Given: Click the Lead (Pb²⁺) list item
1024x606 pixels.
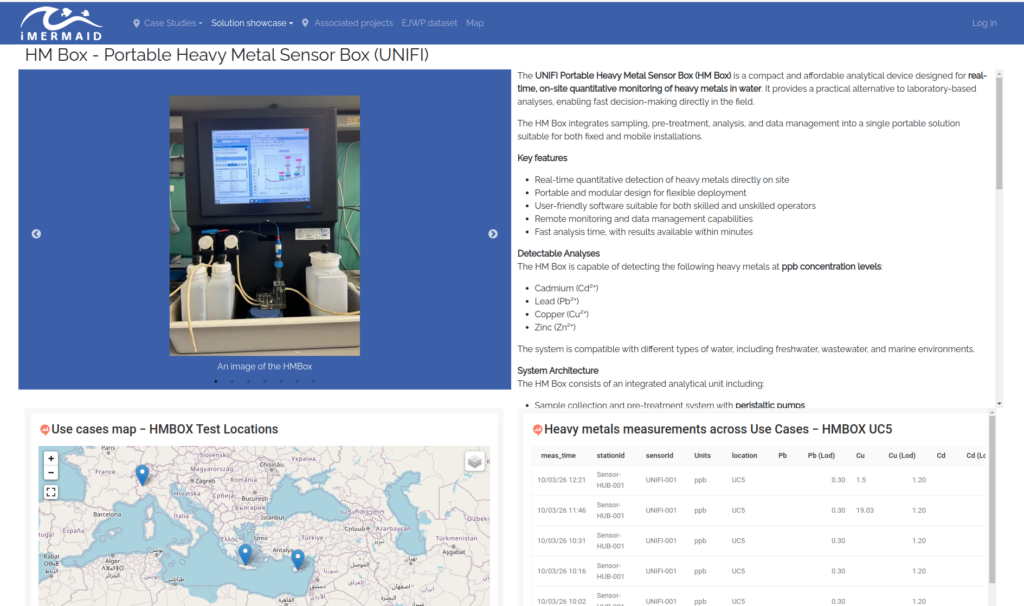Looking at the screenshot, I should [556, 301].
